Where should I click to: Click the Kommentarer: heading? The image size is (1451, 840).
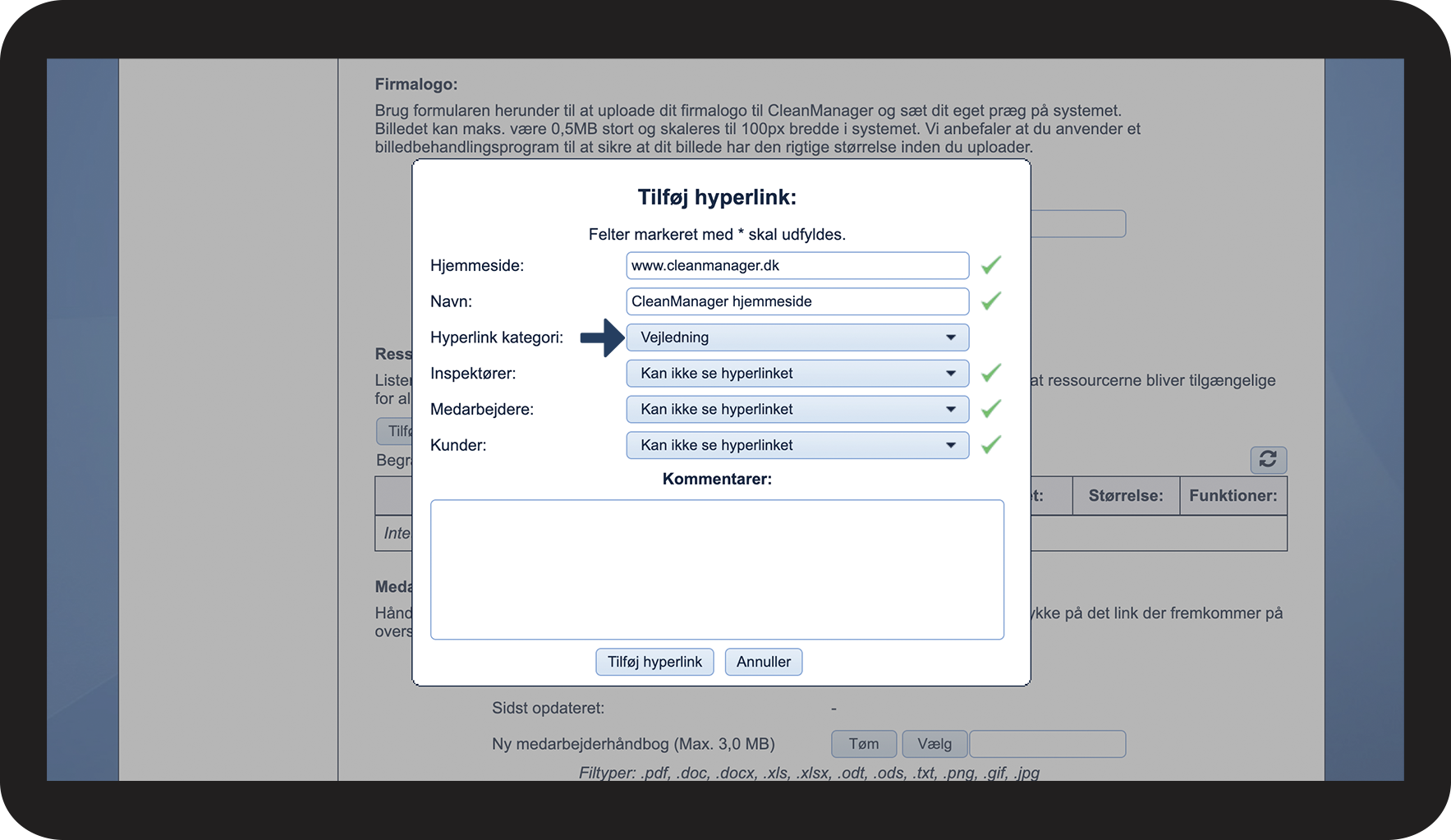click(x=717, y=479)
